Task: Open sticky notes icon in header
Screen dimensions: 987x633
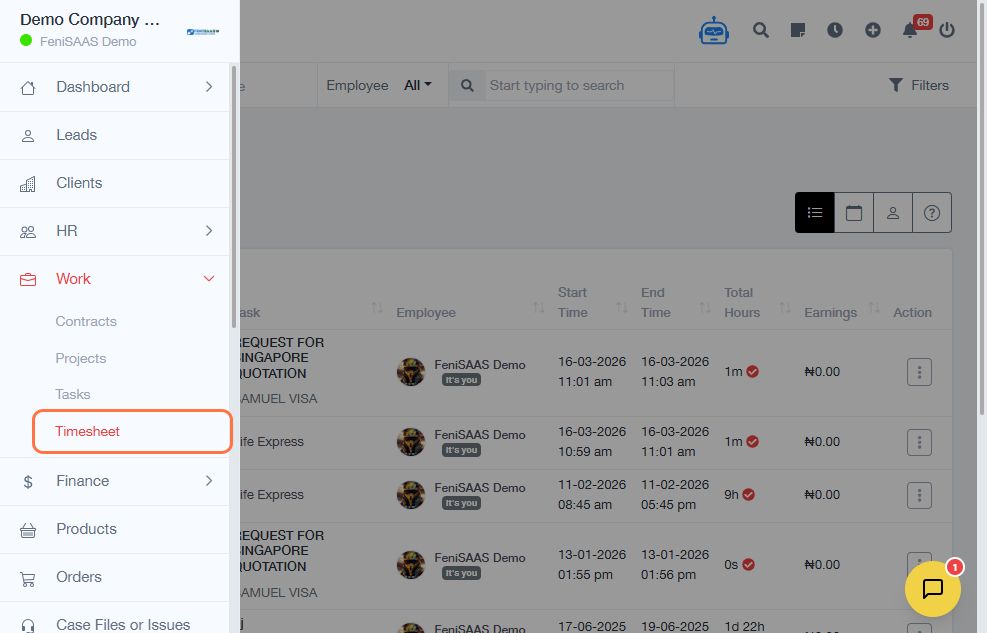Action: (798, 30)
